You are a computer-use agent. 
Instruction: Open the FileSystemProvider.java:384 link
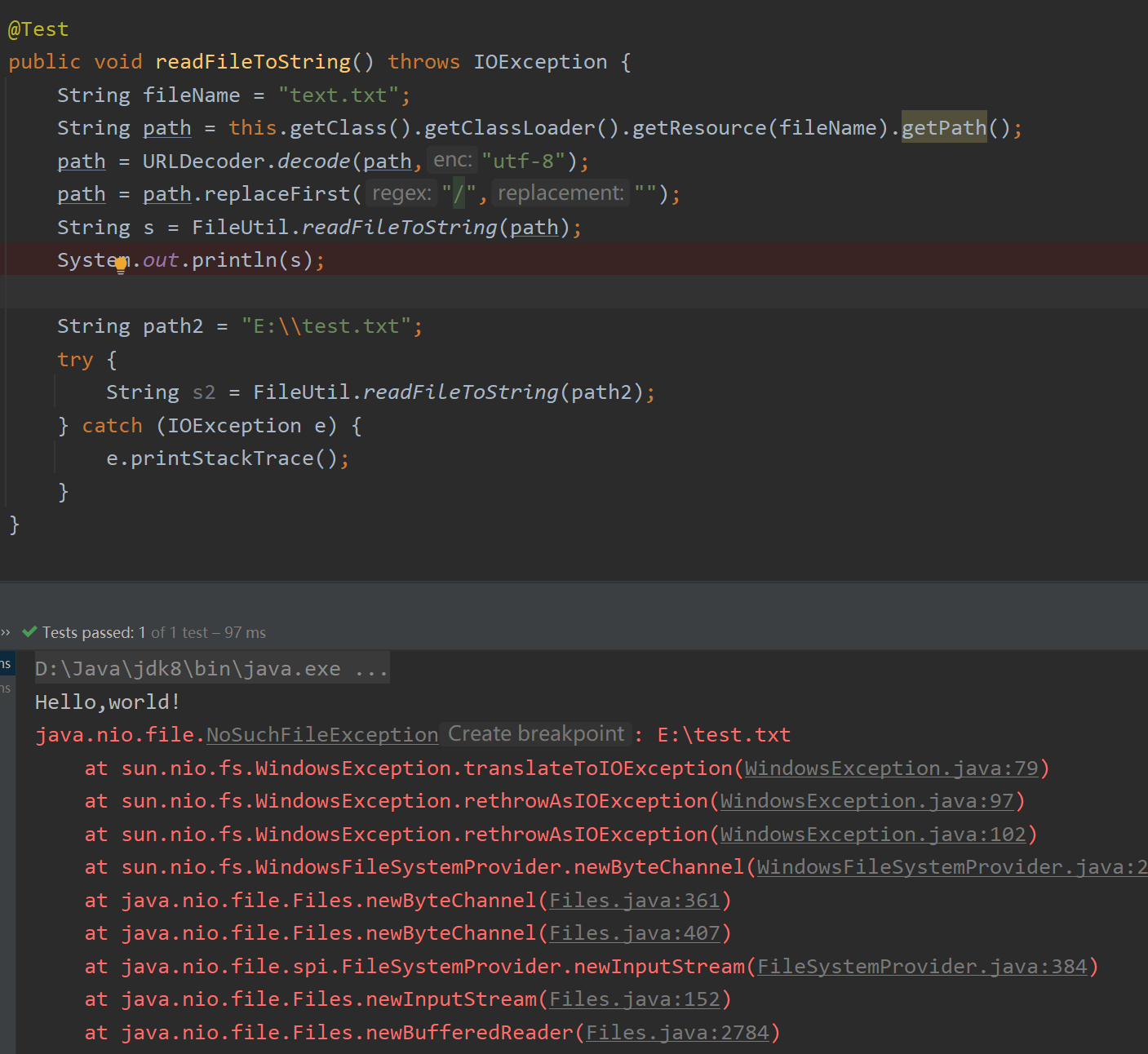922,967
